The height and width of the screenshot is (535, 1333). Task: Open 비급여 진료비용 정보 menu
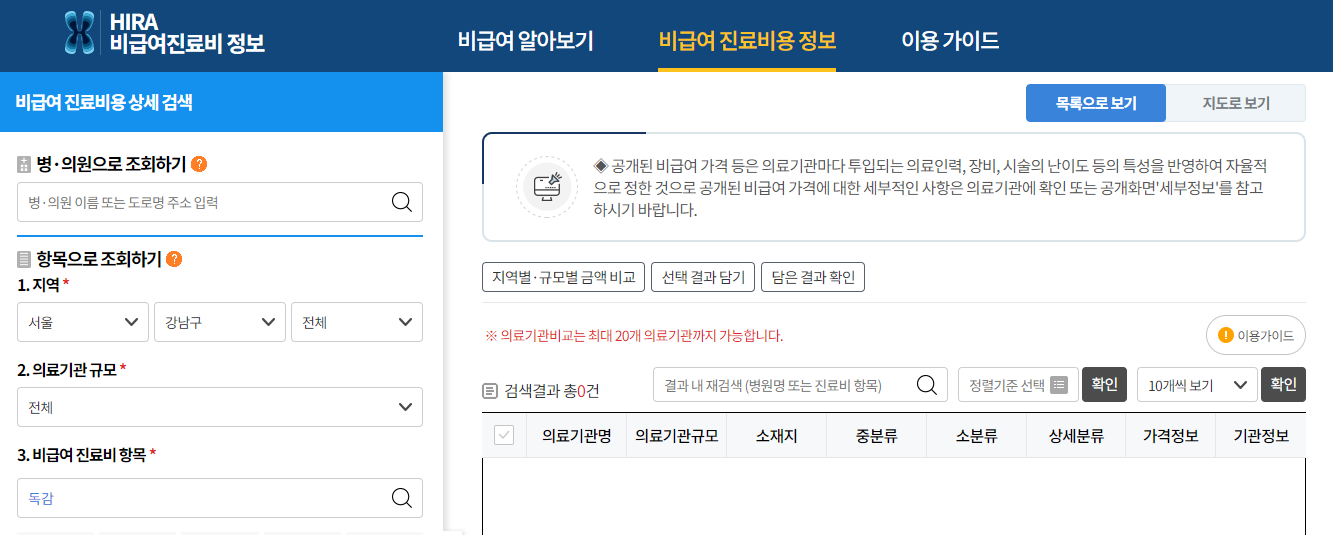(747, 41)
